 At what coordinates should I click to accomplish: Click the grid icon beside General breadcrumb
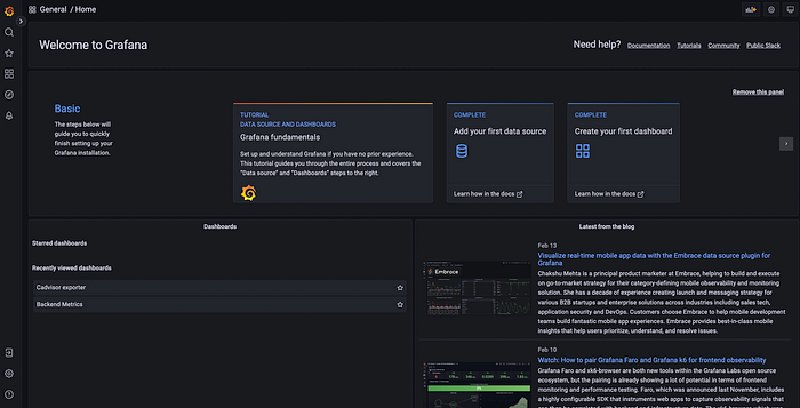click(x=33, y=10)
